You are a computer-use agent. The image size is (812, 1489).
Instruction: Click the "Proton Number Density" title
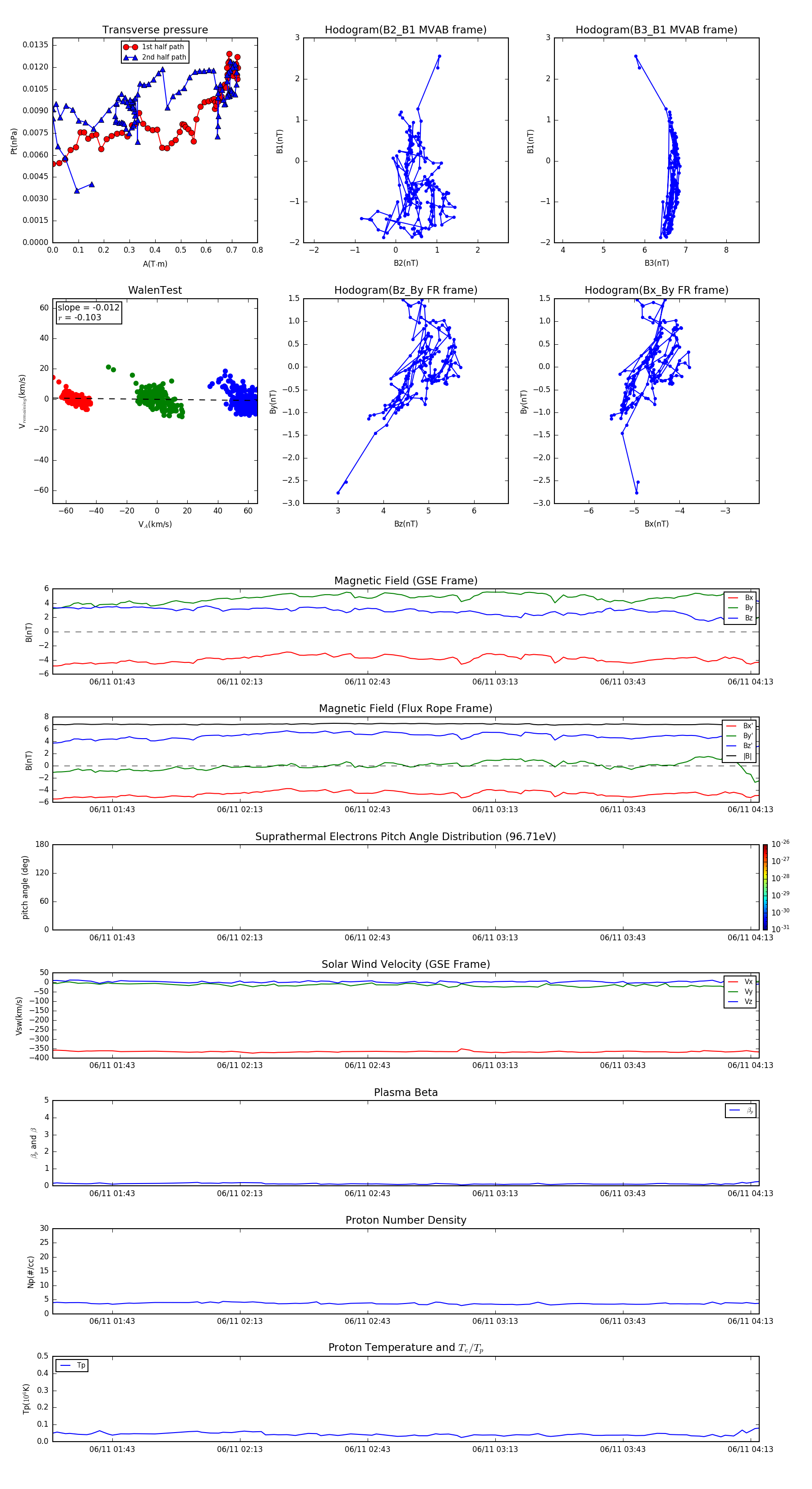point(406,1221)
